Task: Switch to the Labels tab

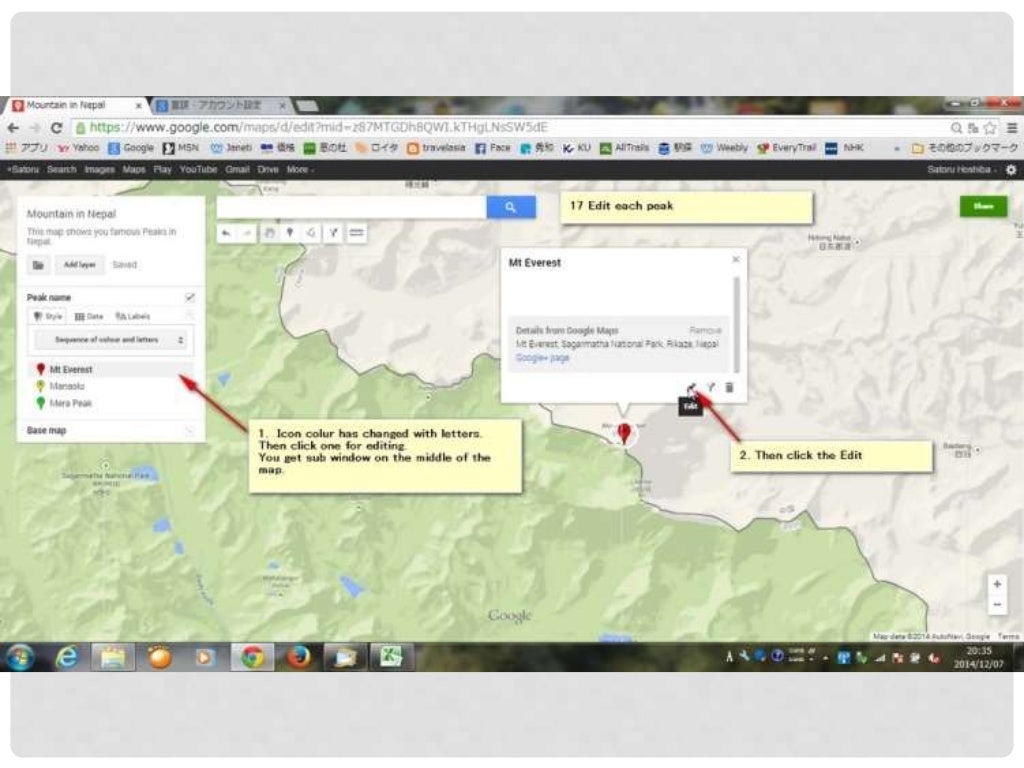Action: [133, 316]
